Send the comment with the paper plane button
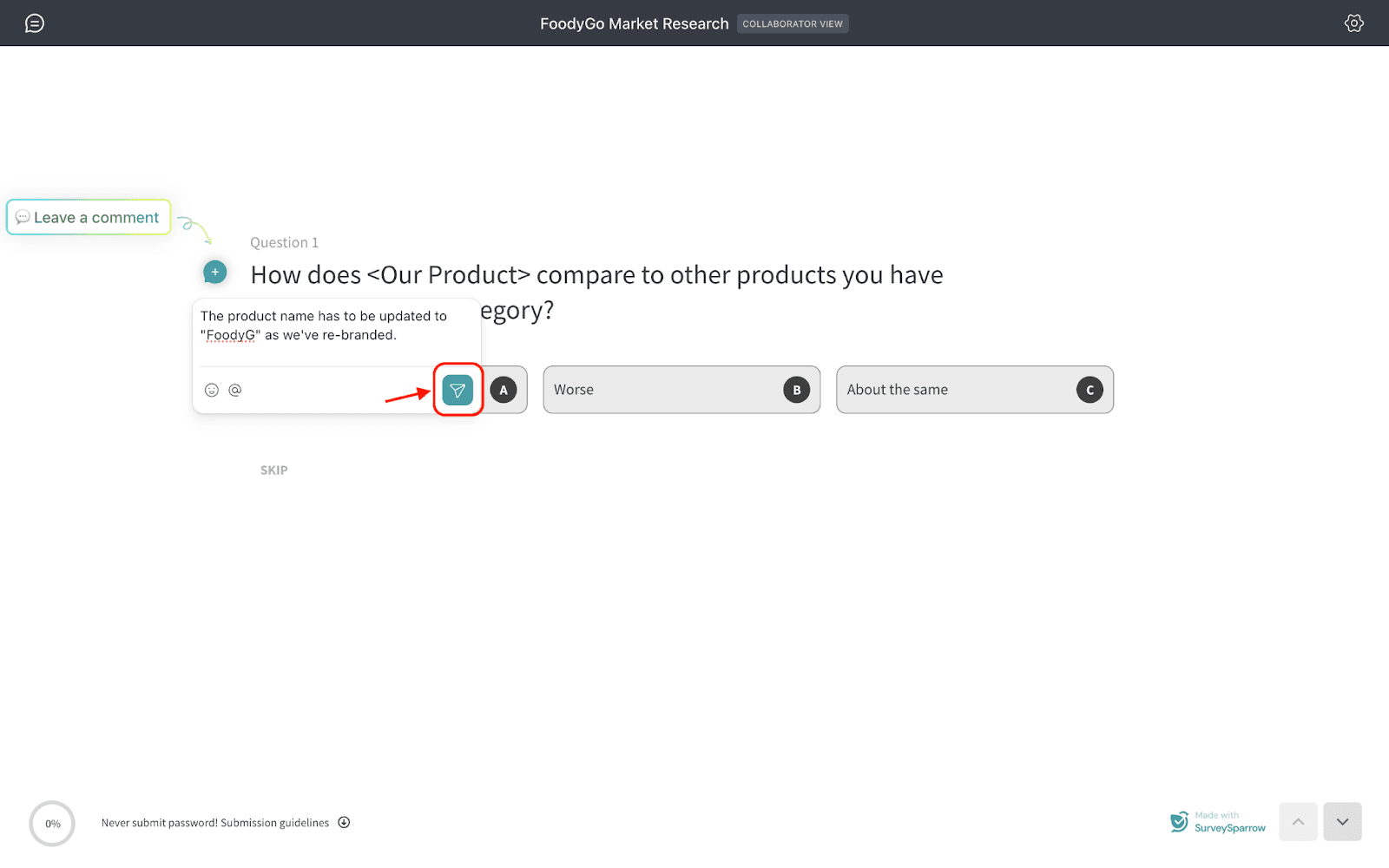 458,390
